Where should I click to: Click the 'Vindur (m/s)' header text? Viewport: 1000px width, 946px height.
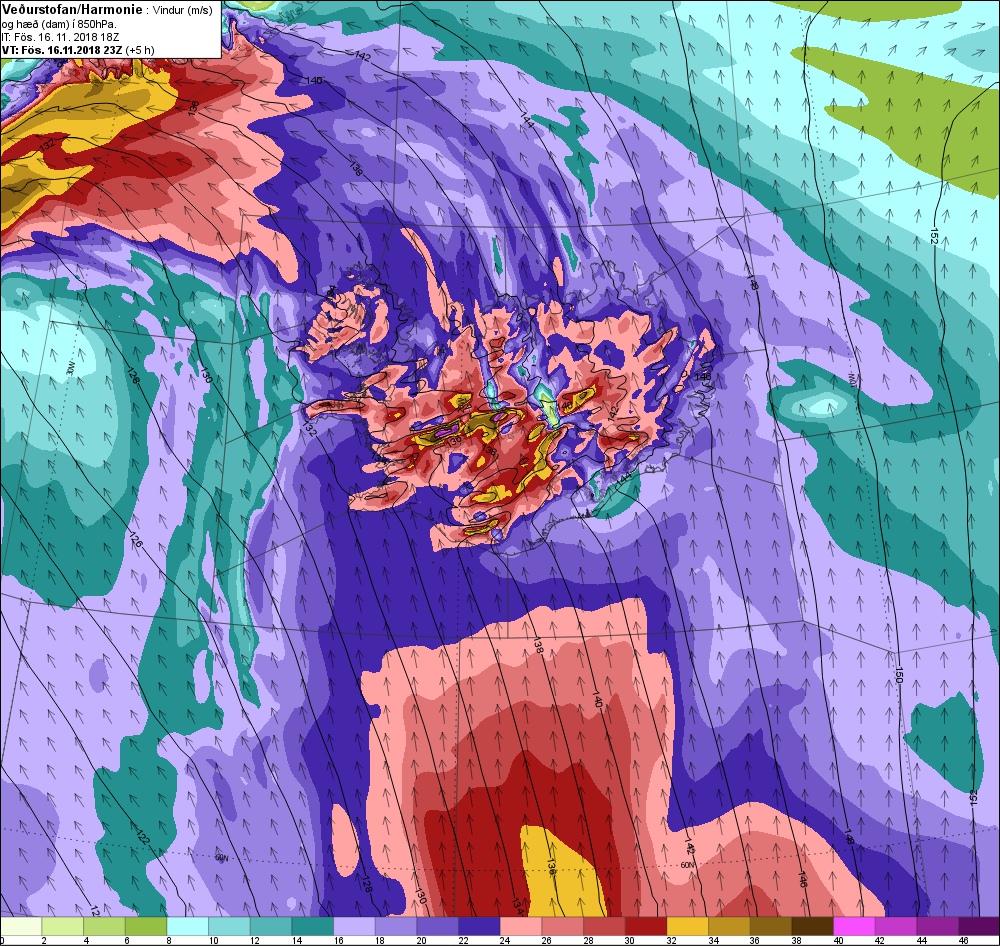pyautogui.click(x=183, y=10)
